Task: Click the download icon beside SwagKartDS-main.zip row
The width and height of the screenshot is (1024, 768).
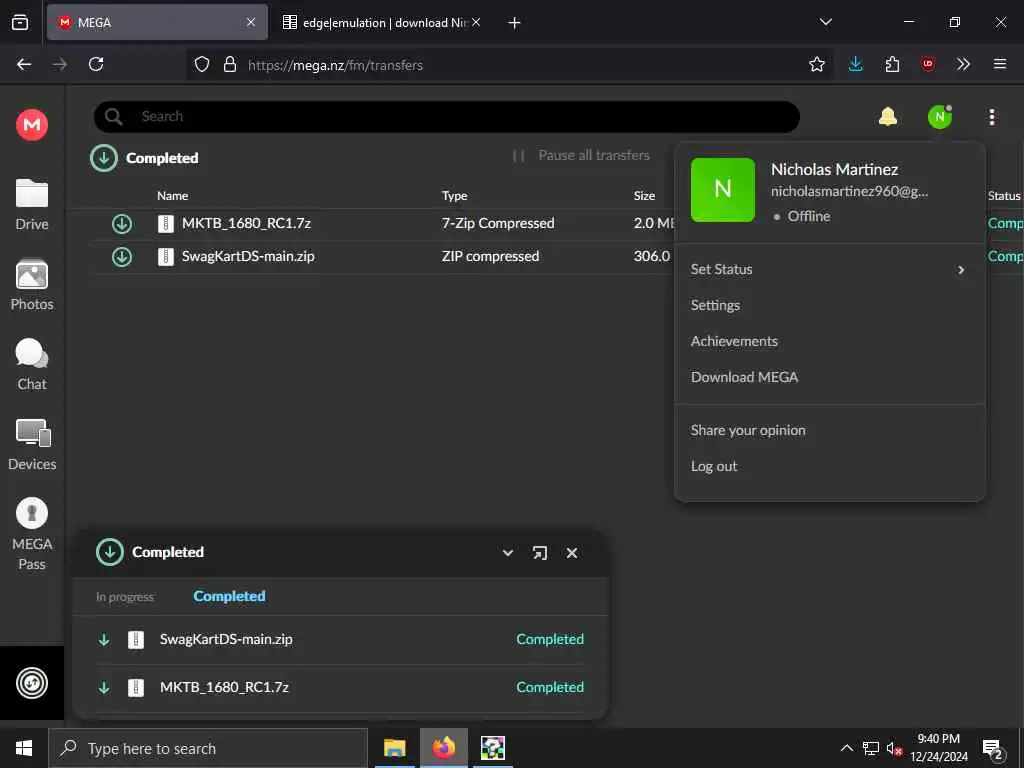Action: coord(121,257)
